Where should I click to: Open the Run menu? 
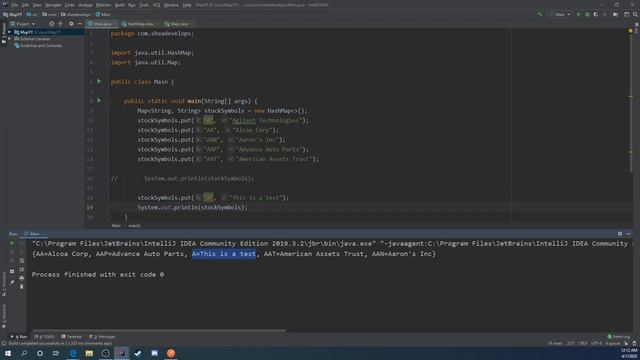[x=131, y=5]
